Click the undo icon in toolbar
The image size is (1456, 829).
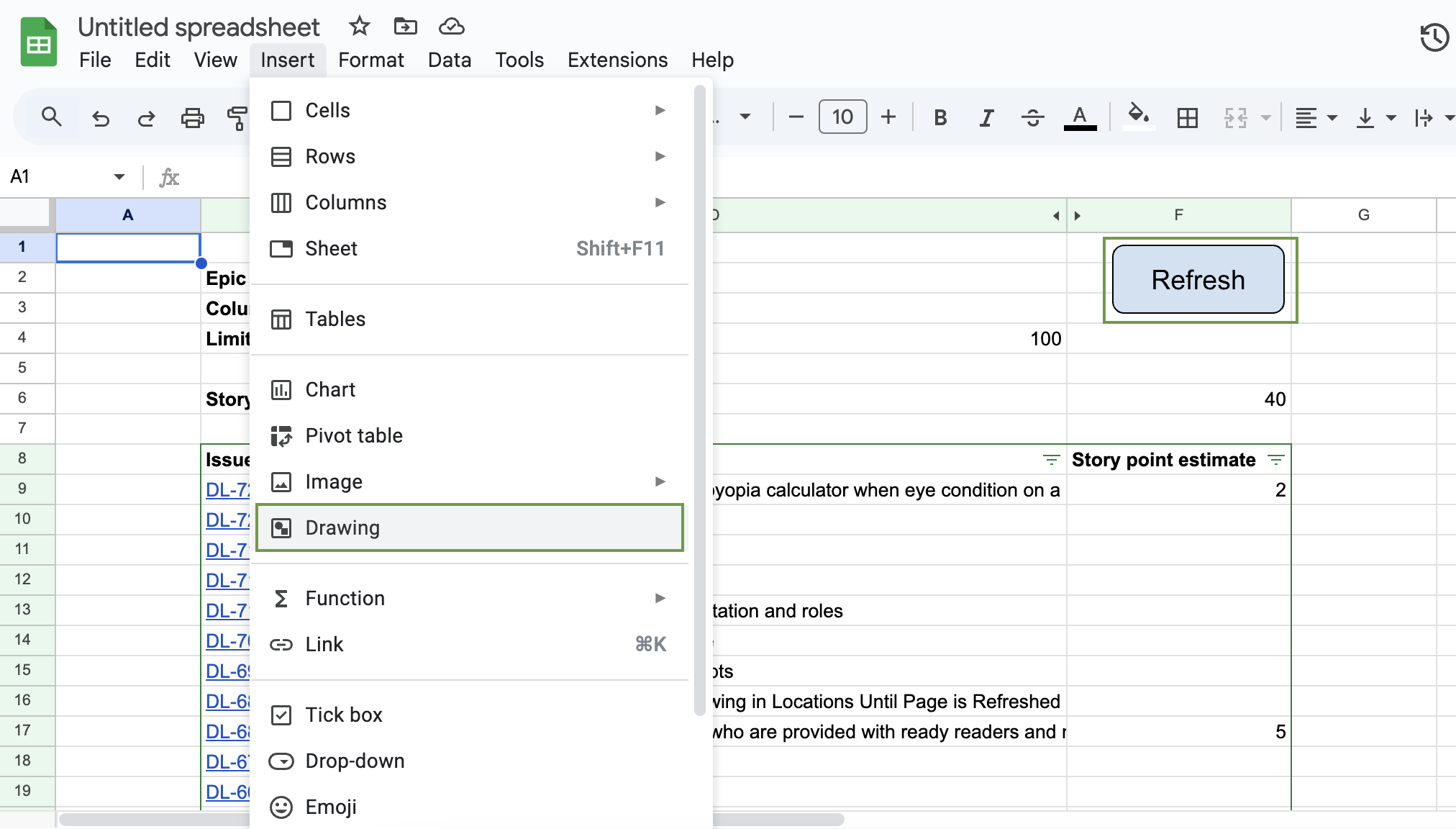point(99,116)
